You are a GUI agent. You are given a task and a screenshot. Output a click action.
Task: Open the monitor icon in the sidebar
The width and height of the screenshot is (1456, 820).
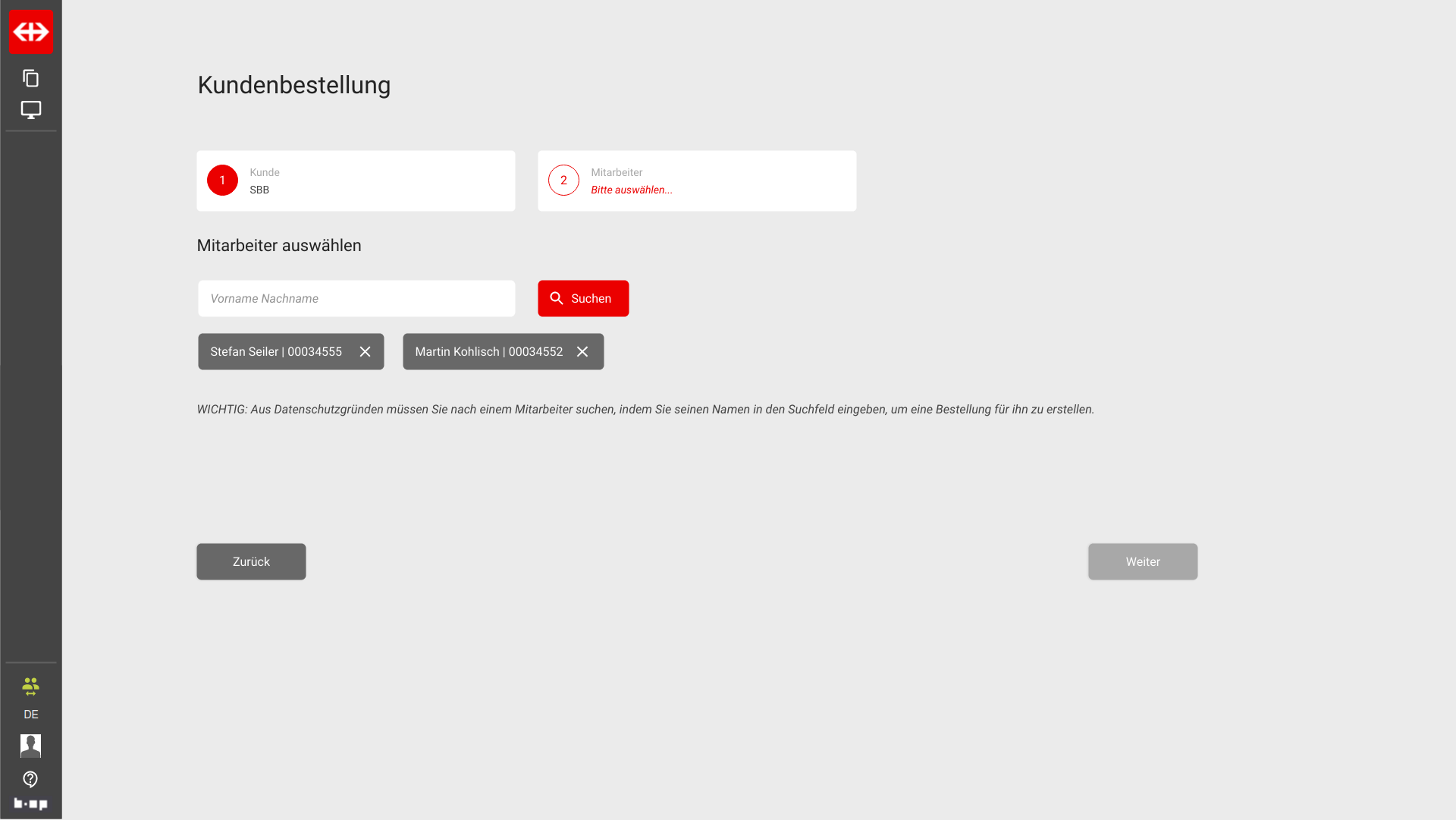30,110
